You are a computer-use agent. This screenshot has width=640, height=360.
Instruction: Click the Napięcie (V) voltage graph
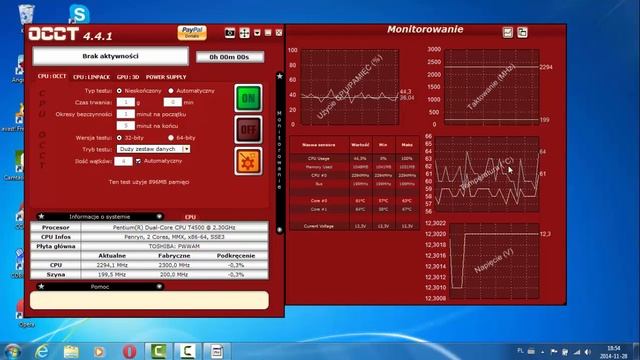click(x=494, y=261)
